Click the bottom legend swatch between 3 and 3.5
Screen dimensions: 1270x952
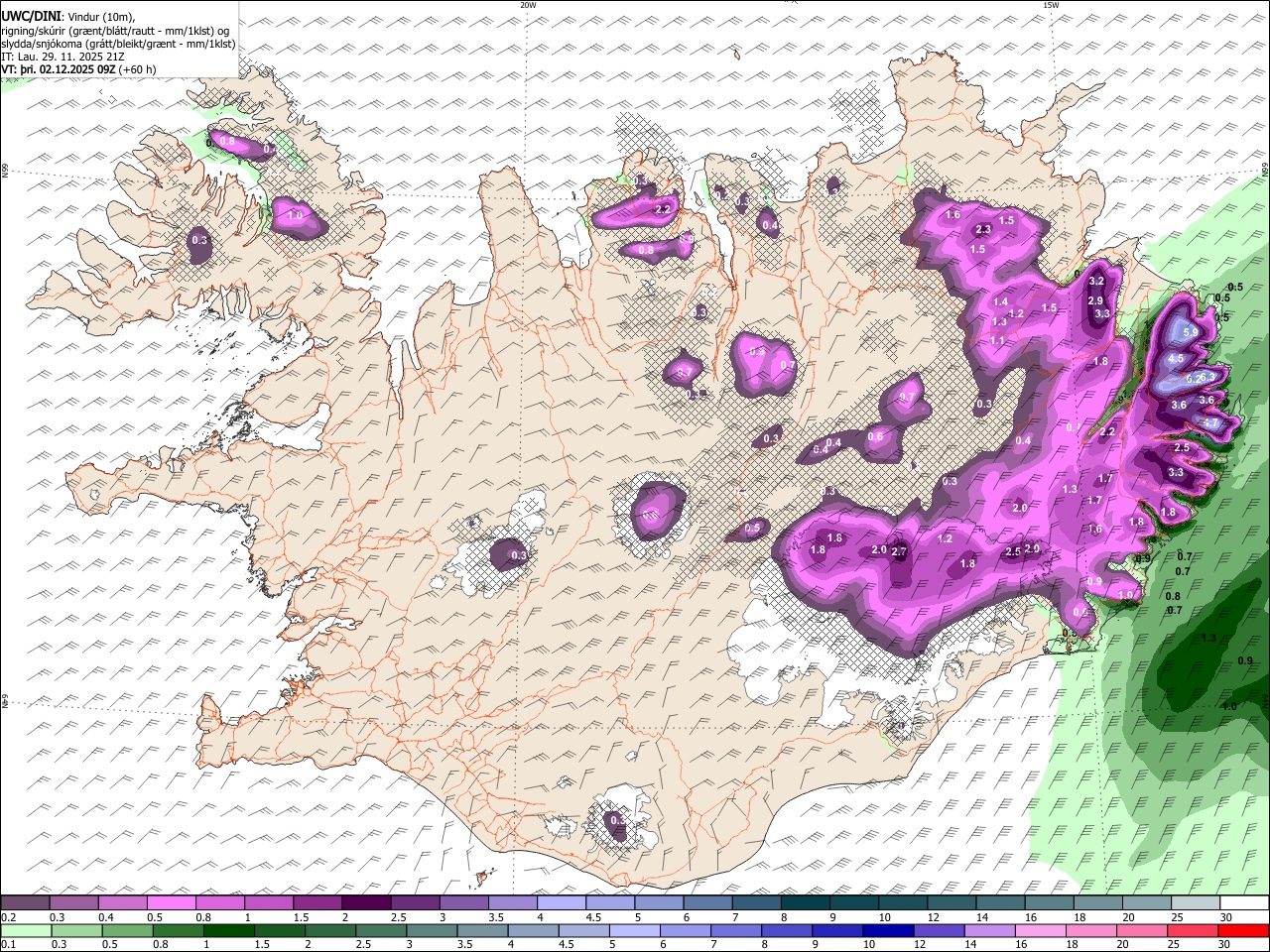[x=433, y=930]
